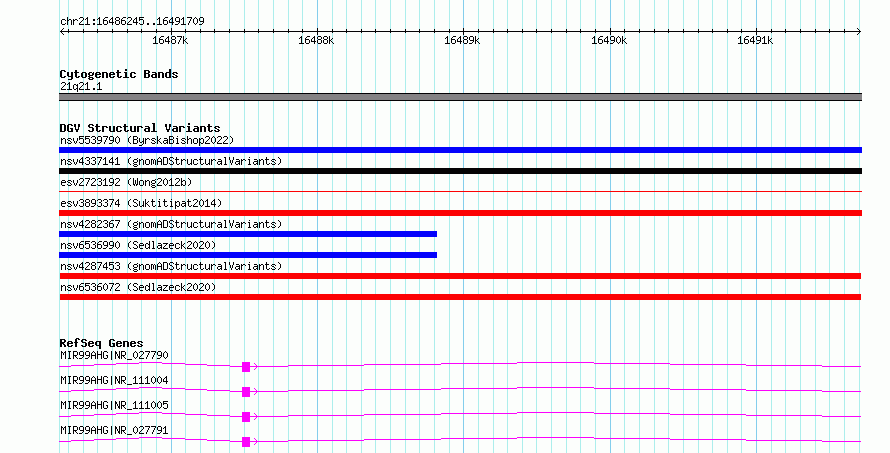Open variant nsv4337141 (gnomADStructuralVariants) label
The height and width of the screenshot is (453, 890).
pyautogui.click(x=171, y=161)
